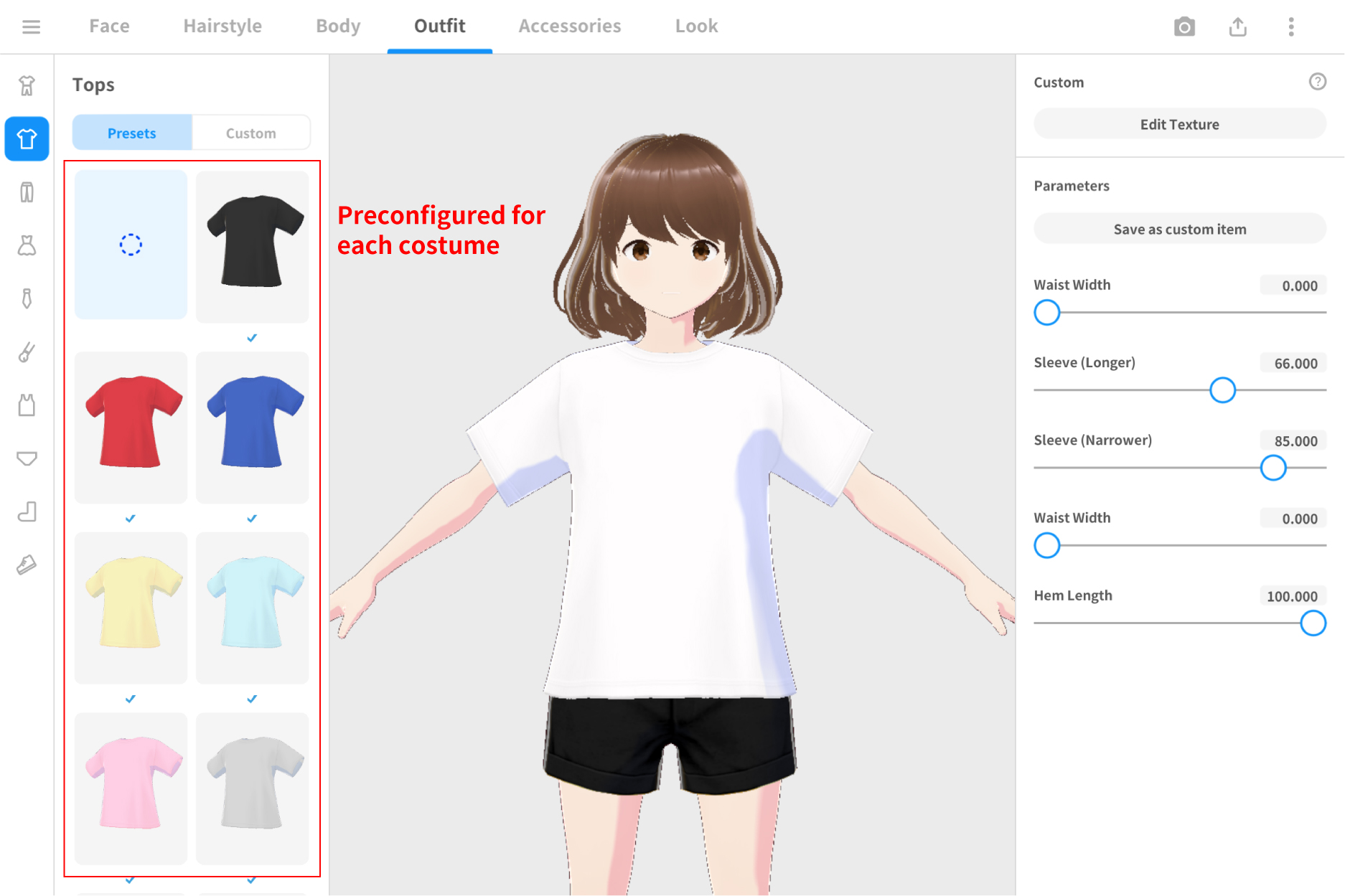Select the underwear bottoms category icon
The width and height of the screenshot is (1345, 896).
click(27, 458)
